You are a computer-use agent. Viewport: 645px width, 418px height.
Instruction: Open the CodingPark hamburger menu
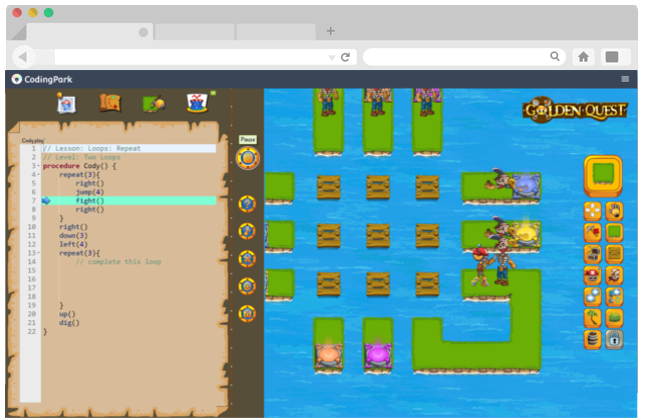tap(625, 79)
